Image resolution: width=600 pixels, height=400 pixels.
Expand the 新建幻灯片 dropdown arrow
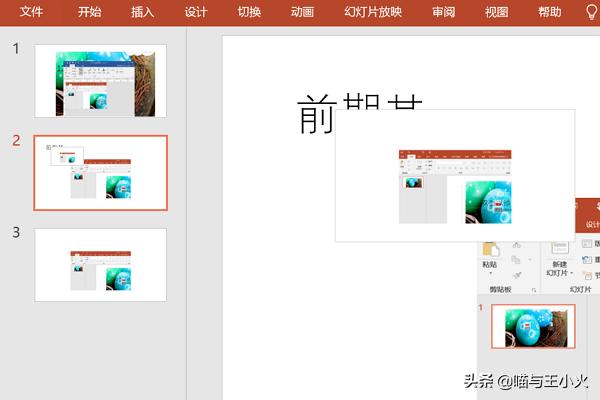click(x=571, y=273)
